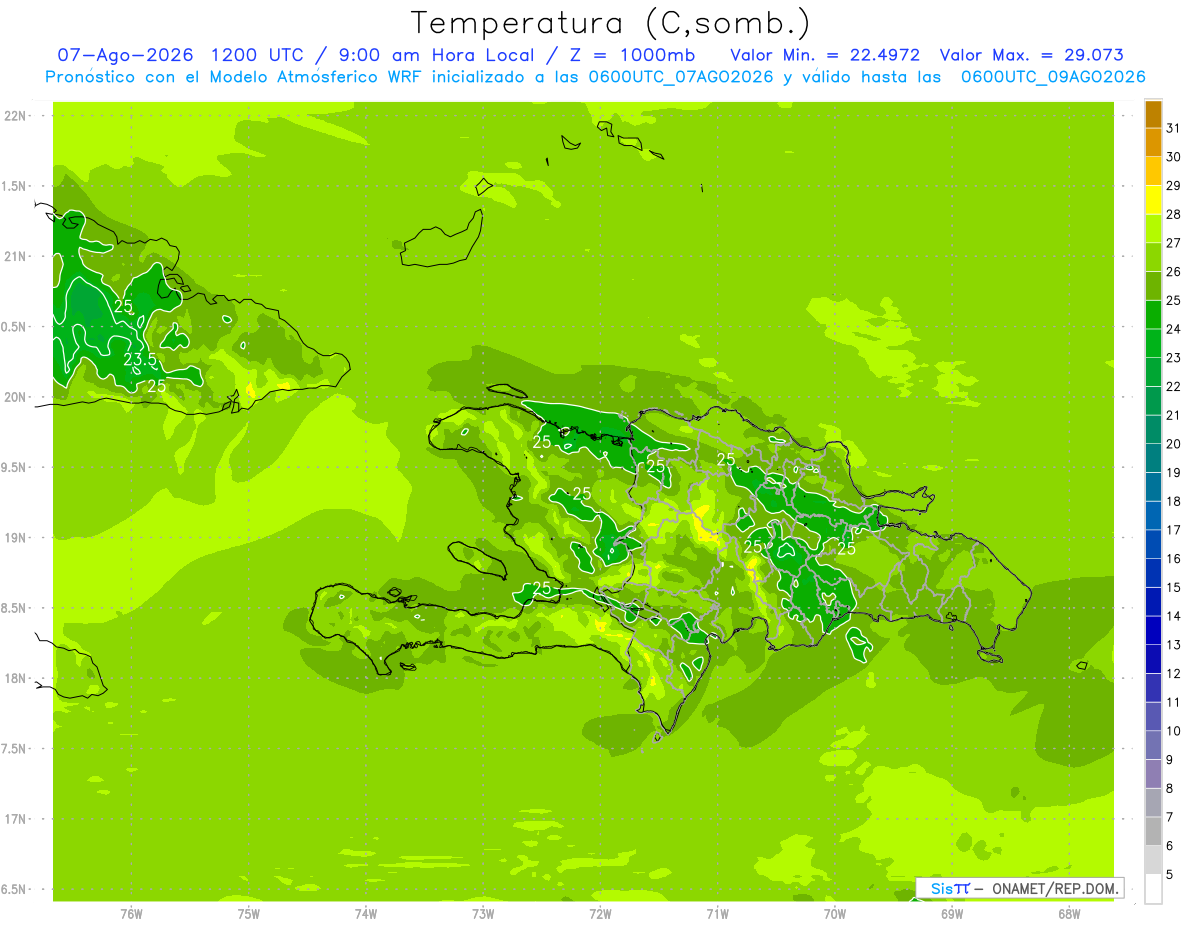The image size is (1200, 927).
Task: Click latitude axis label "19N"
Action: 14,538
